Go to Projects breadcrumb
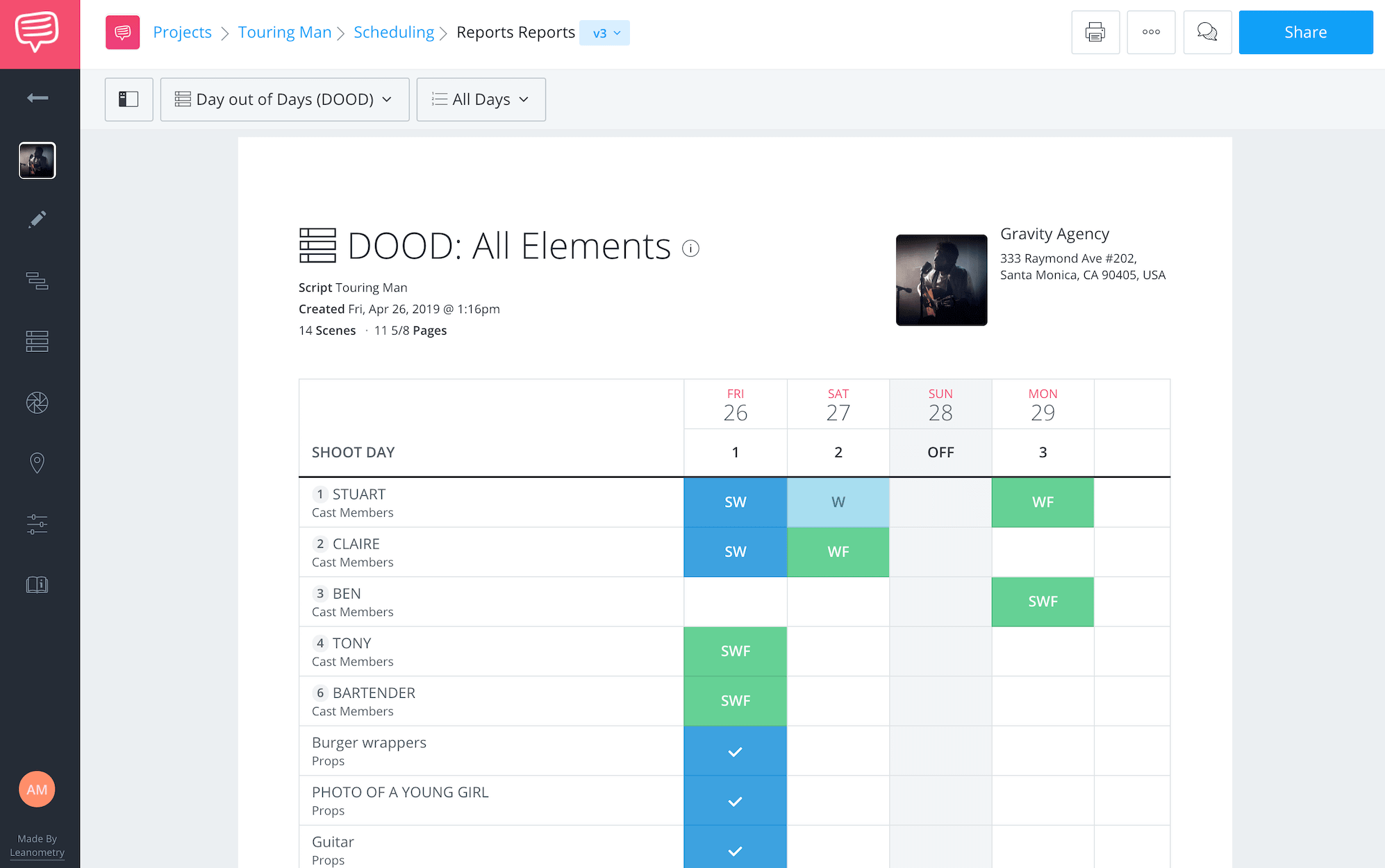1385x868 pixels. tap(182, 33)
